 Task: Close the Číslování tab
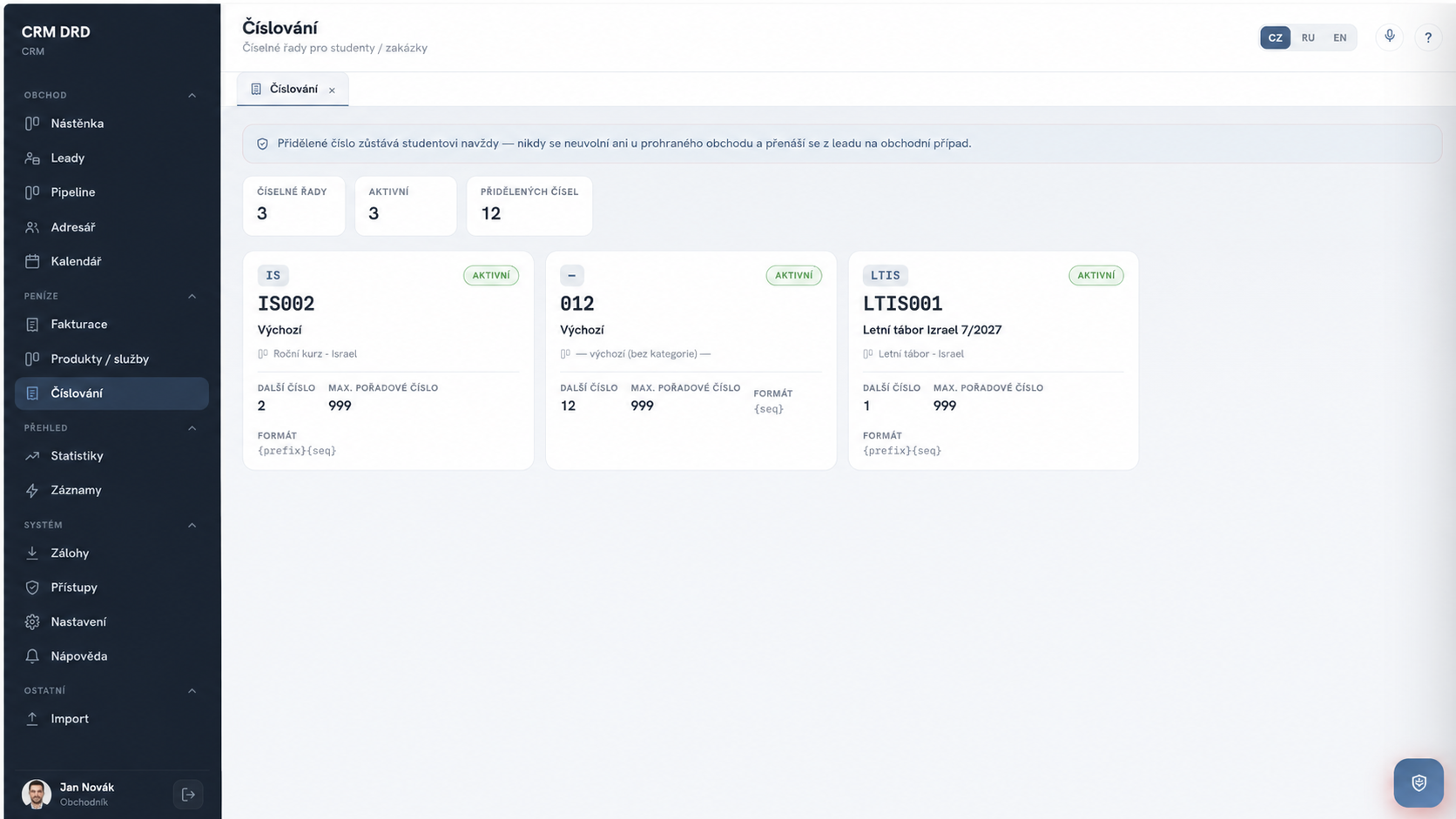point(332,91)
